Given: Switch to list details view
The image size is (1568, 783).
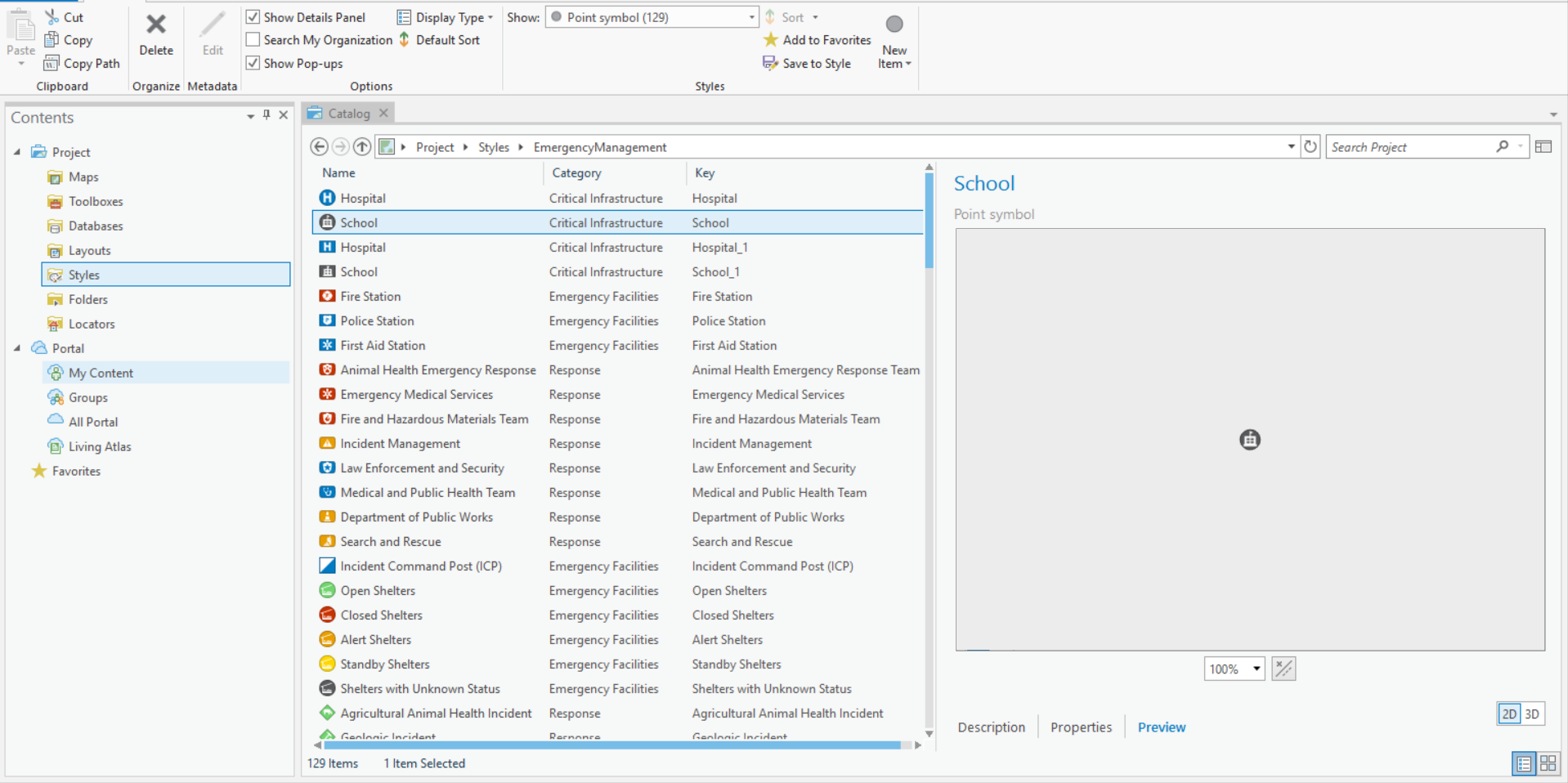Looking at the screenshot, I should (1524, 763).
